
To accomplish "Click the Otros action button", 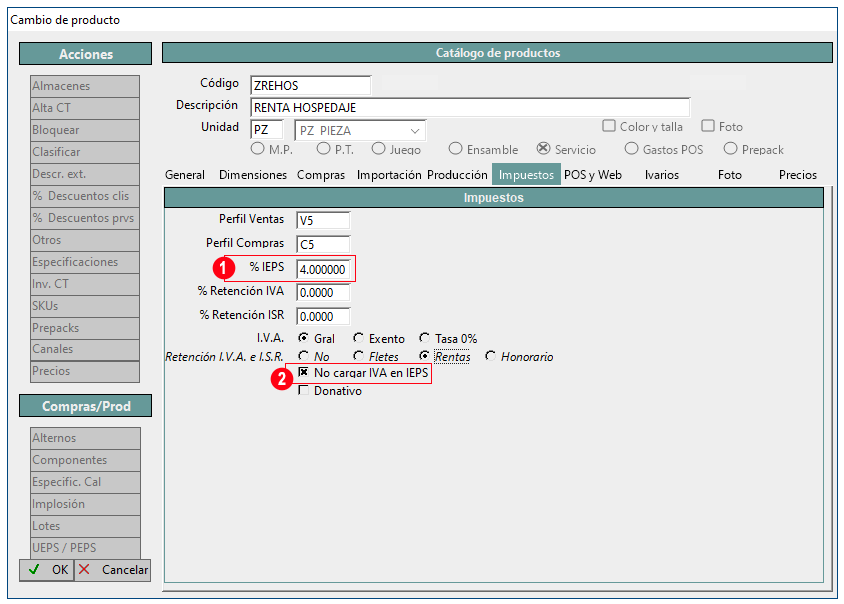I will (85, 241).
